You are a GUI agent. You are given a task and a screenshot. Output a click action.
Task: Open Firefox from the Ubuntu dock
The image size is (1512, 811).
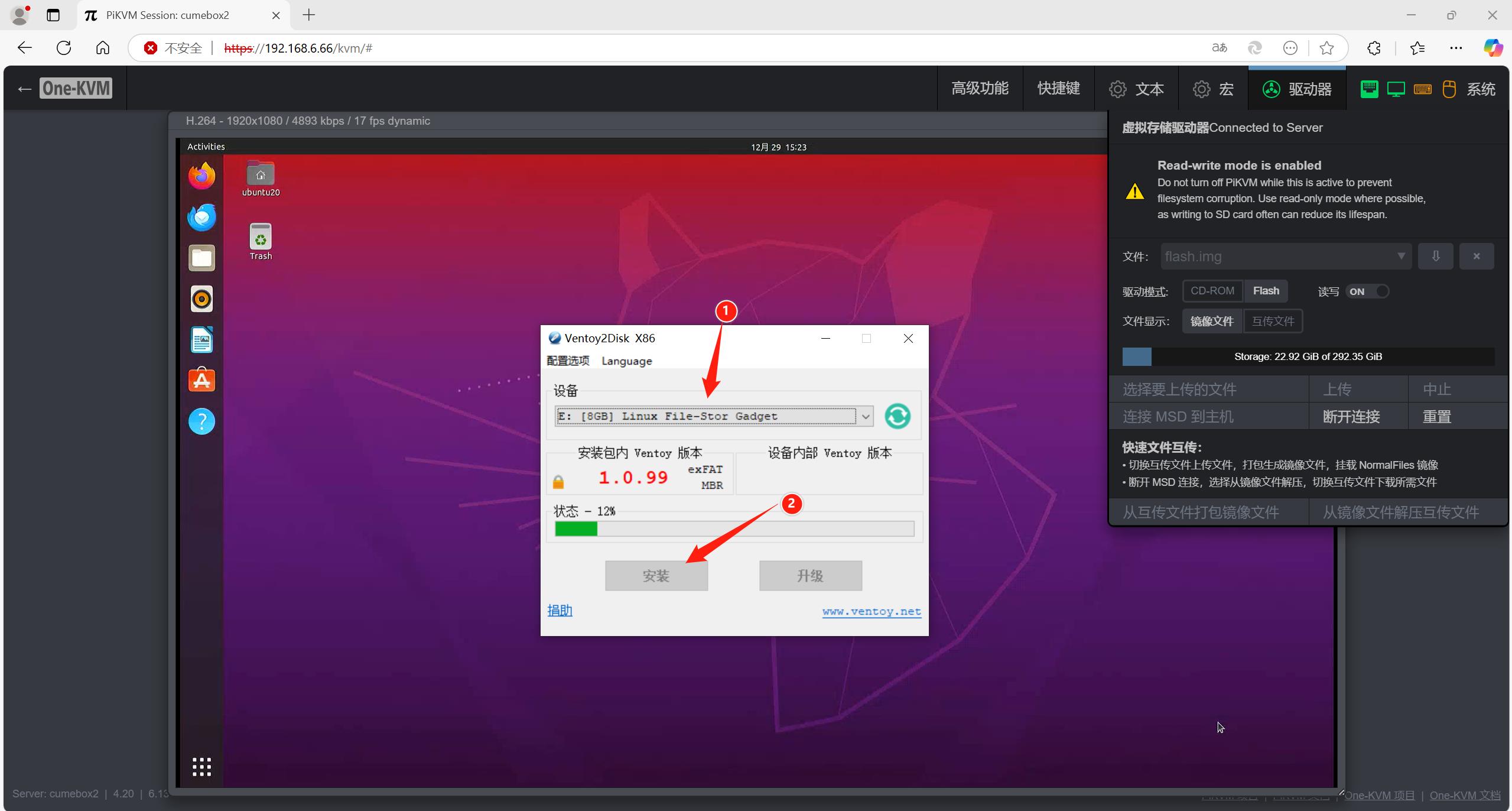tap(201, 176)
